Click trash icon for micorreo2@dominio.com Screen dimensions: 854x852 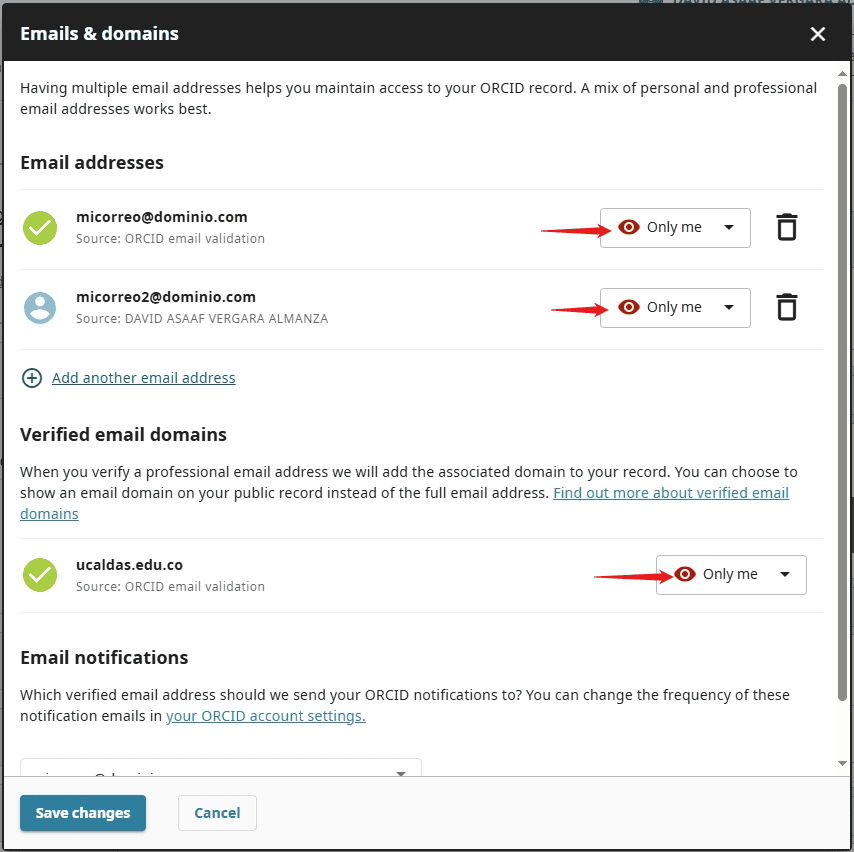787,307
